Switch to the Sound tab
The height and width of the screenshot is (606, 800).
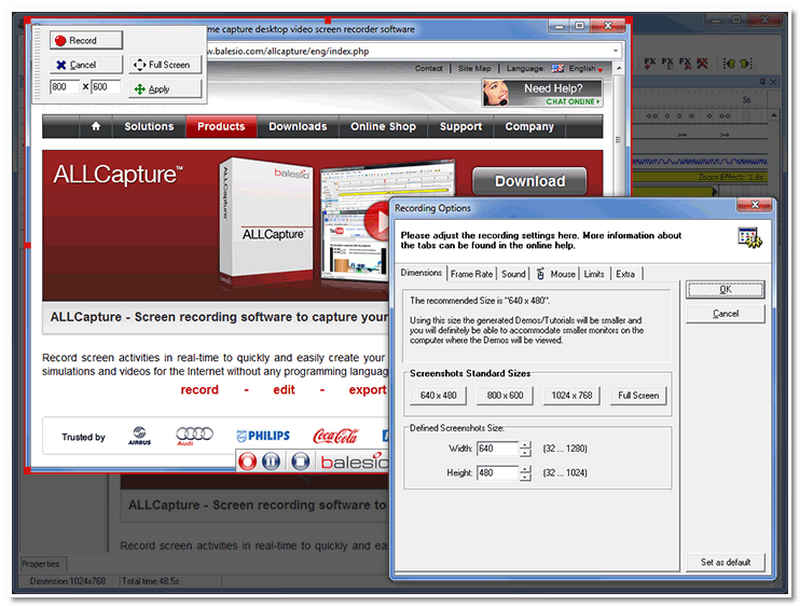[513, 274]
